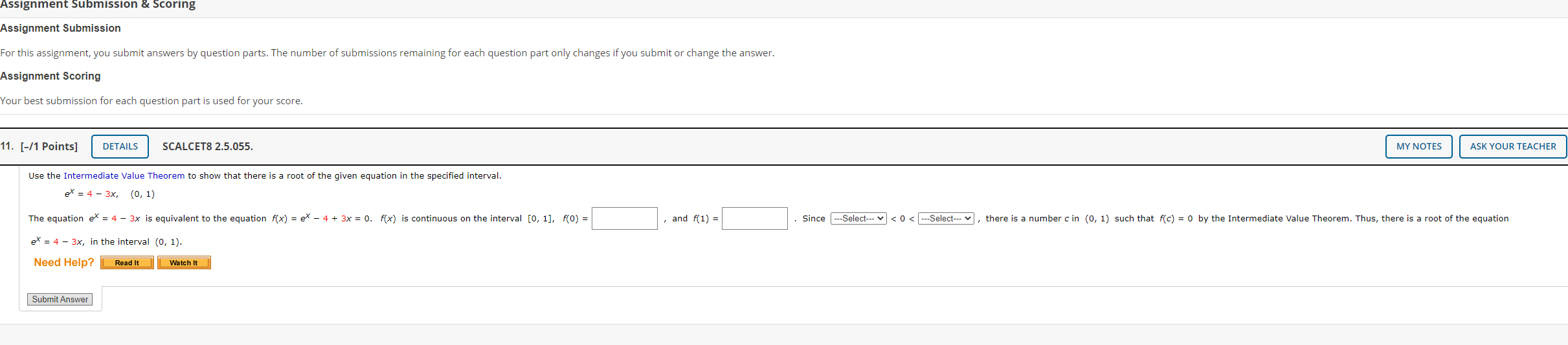Screen dimensions: 1568x345
Task: Click the DETAILS button
Action: tap(120, 146)
